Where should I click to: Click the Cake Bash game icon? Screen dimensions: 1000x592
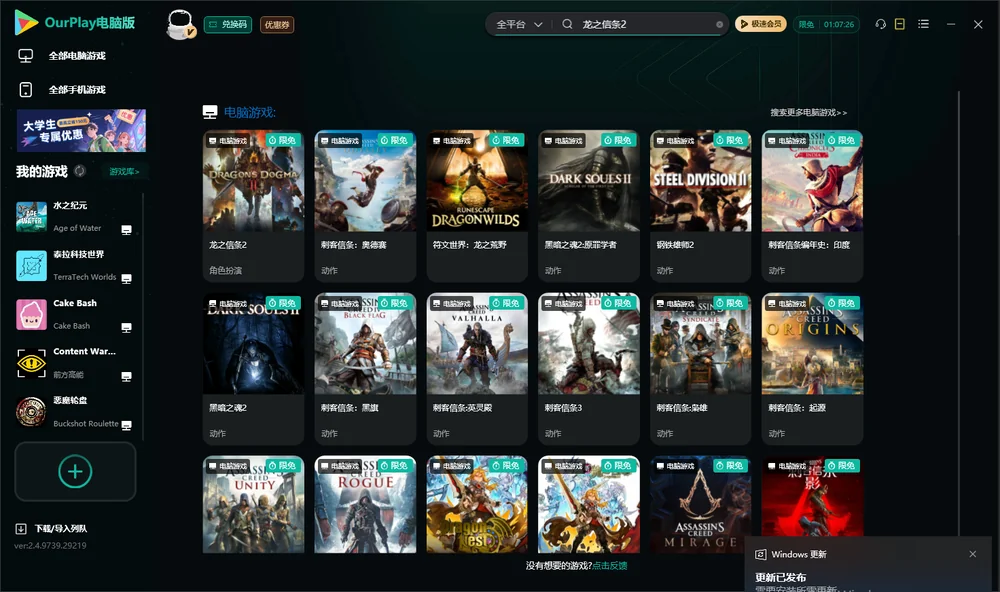pos(31,314)
